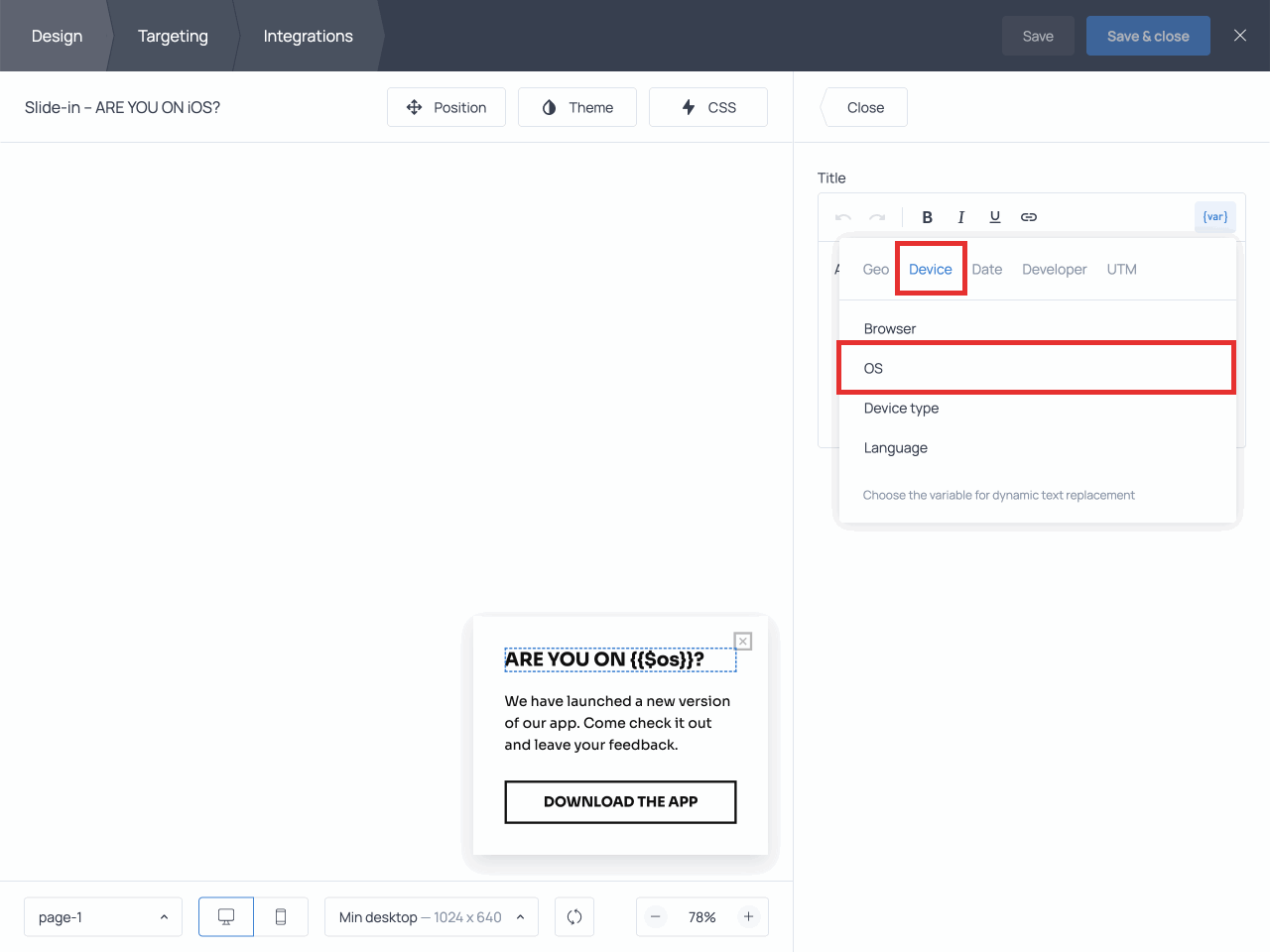The image size is (1270, 952).
Task: Open the page-1 selector dropdown
Action: [x=103, y=917]
